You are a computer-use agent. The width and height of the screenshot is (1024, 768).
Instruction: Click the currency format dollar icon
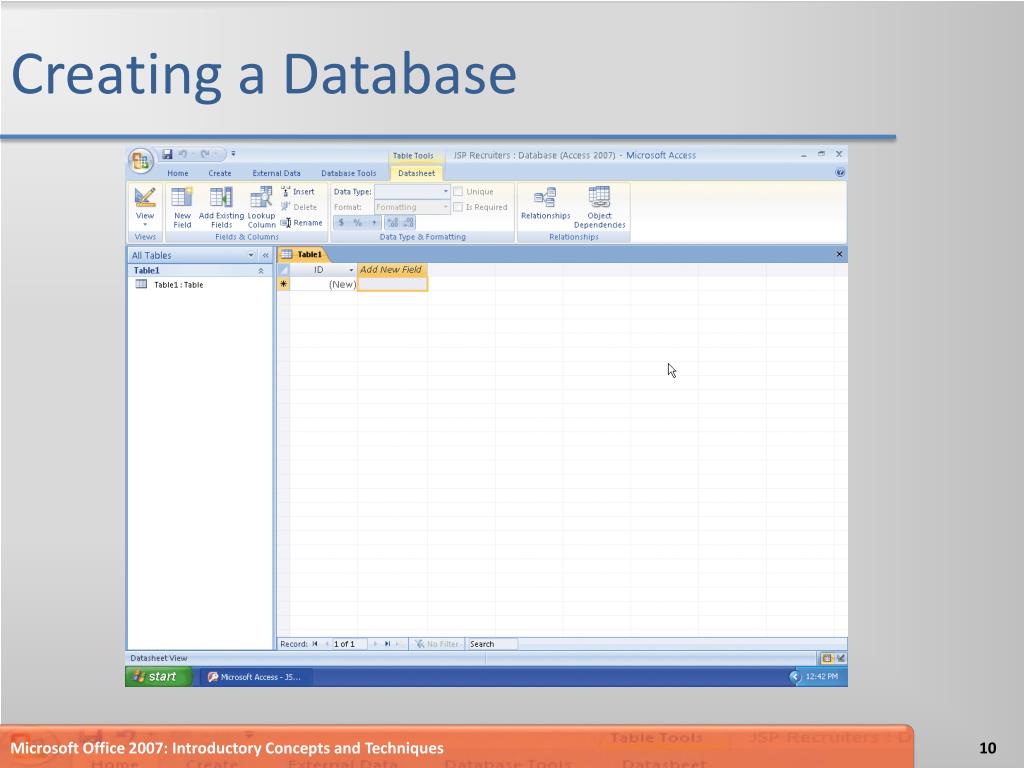(341, 223)
